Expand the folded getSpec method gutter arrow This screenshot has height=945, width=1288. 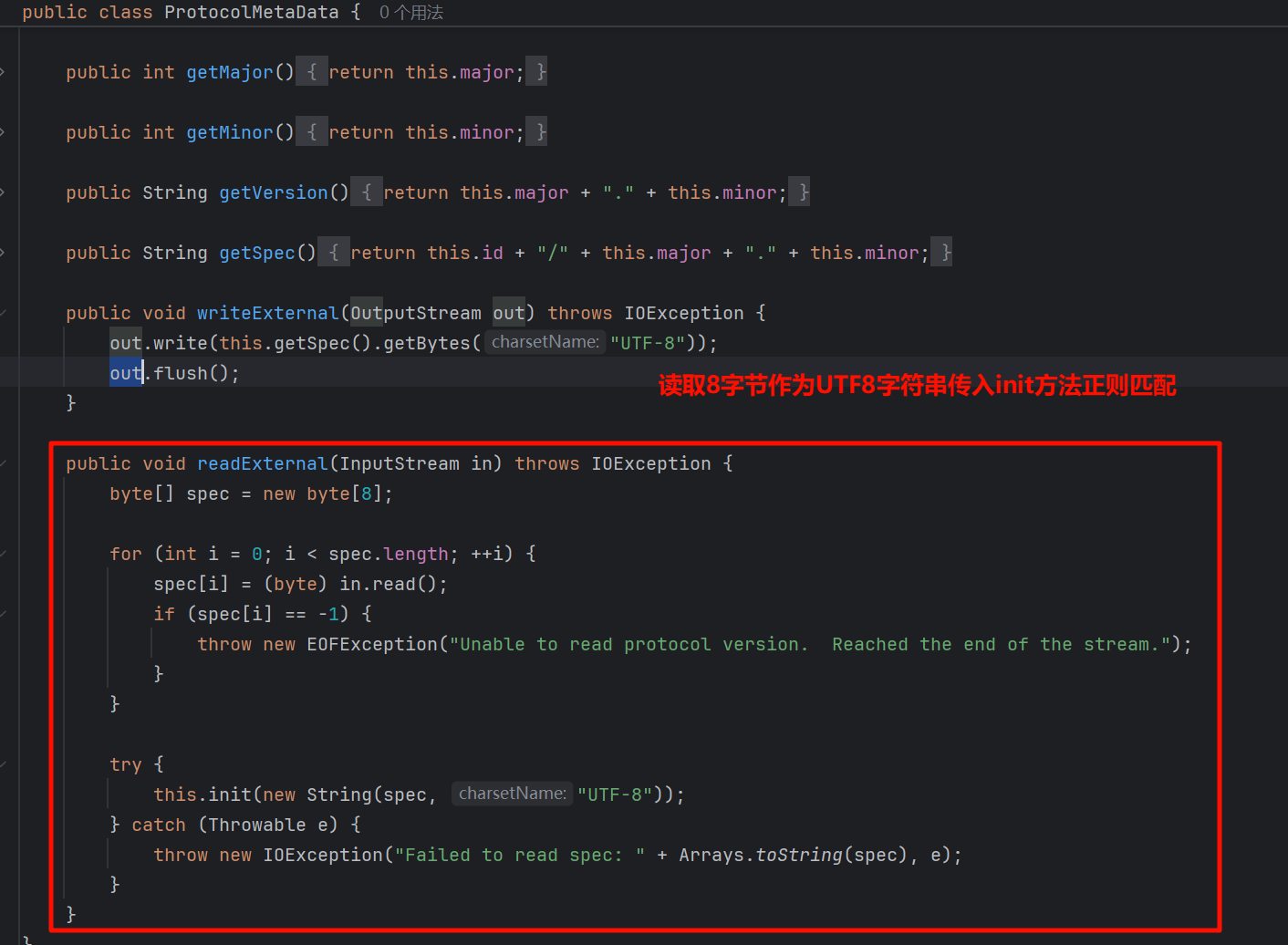pos(3,253)
